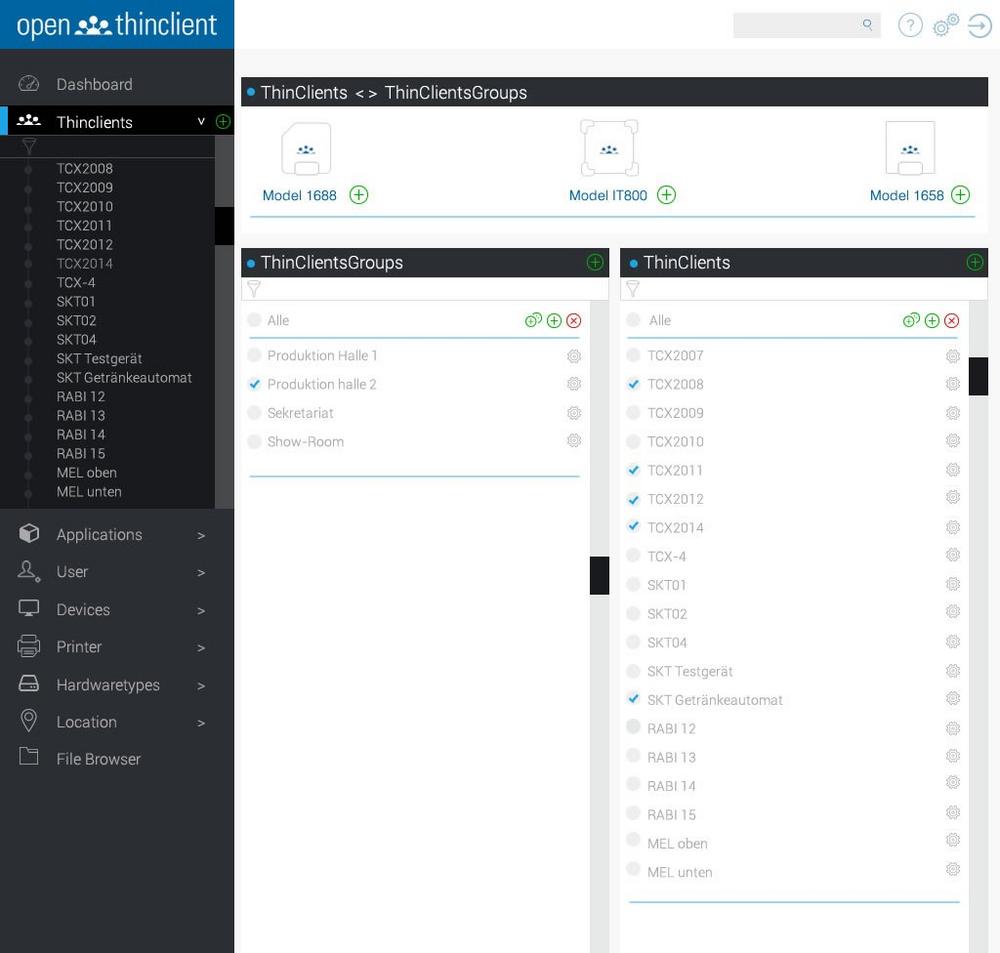Check the Produktion Halle 1 group
The image size is (1000, 953).
point(254,355)
